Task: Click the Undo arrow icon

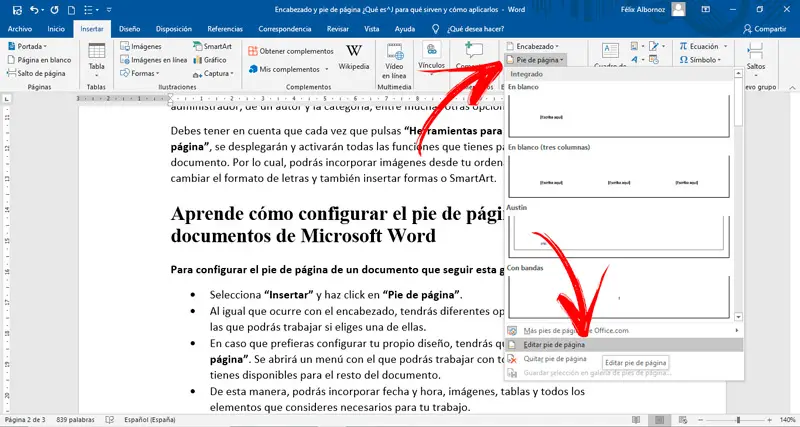Action: pos(34,10)
